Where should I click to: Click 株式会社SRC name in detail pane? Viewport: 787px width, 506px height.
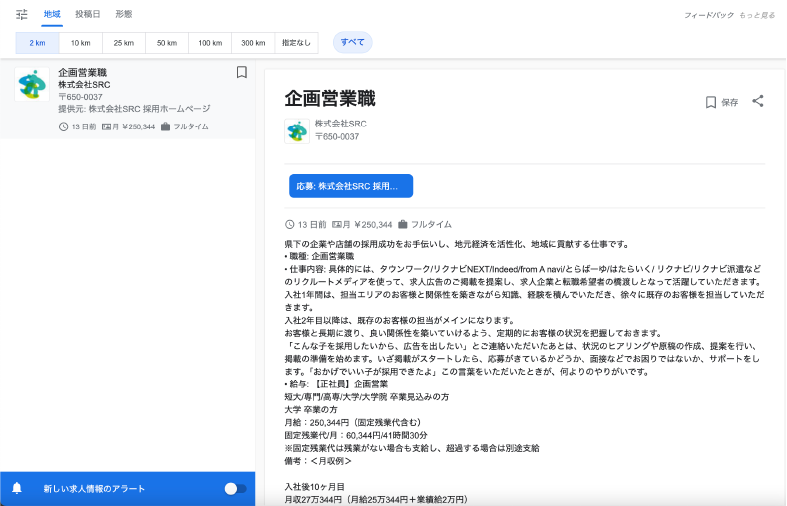coord(341,123)
